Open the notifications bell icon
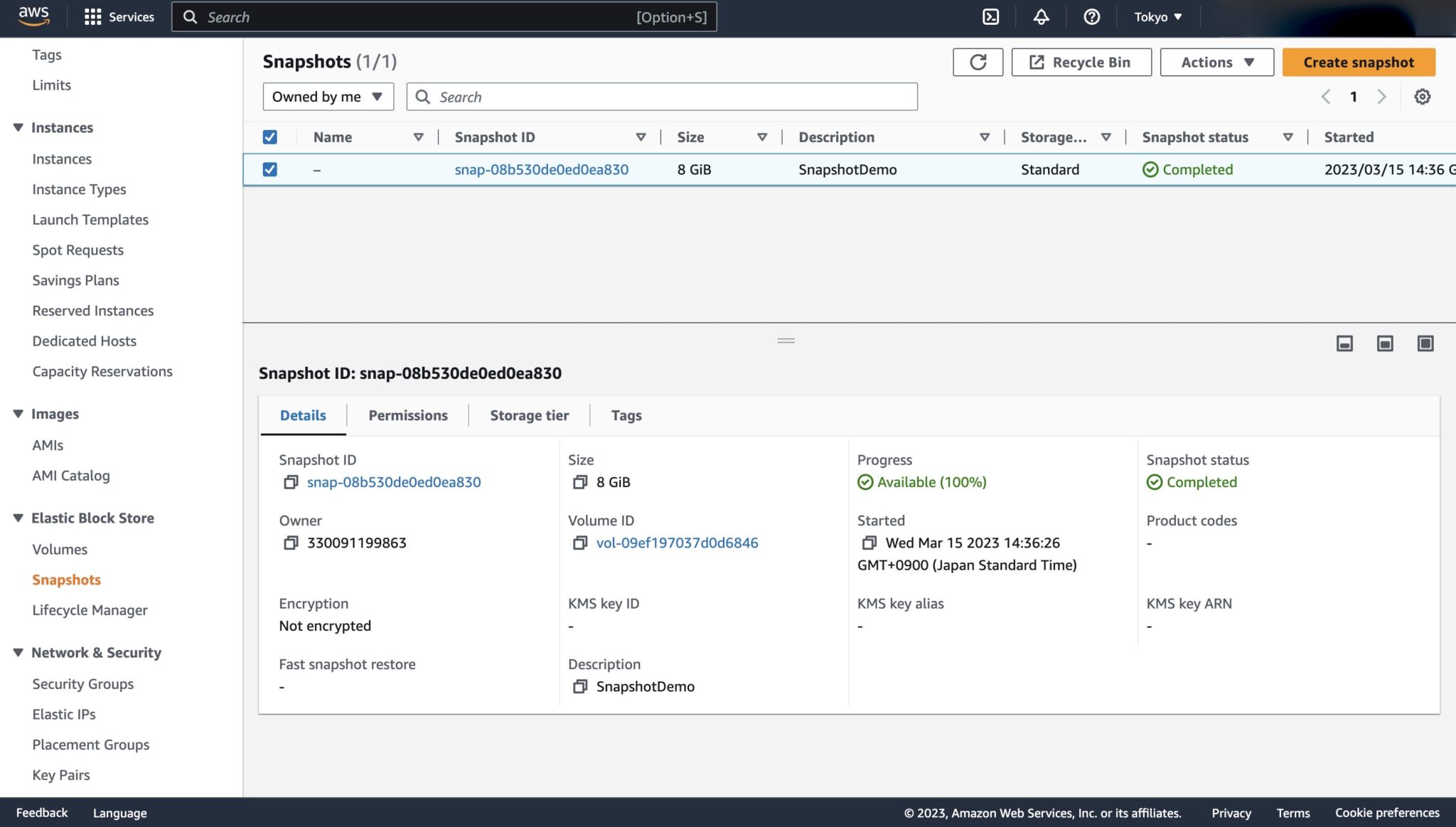Image resolution: width=1456 pixels, height=827 pixels. [1041, 16]
